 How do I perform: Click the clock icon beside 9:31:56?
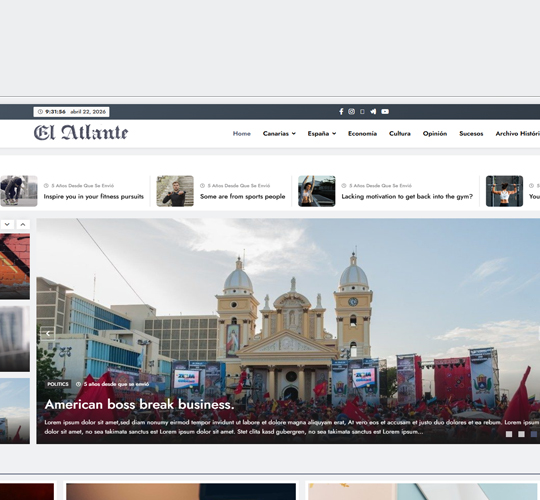click(x=40, y=112)
